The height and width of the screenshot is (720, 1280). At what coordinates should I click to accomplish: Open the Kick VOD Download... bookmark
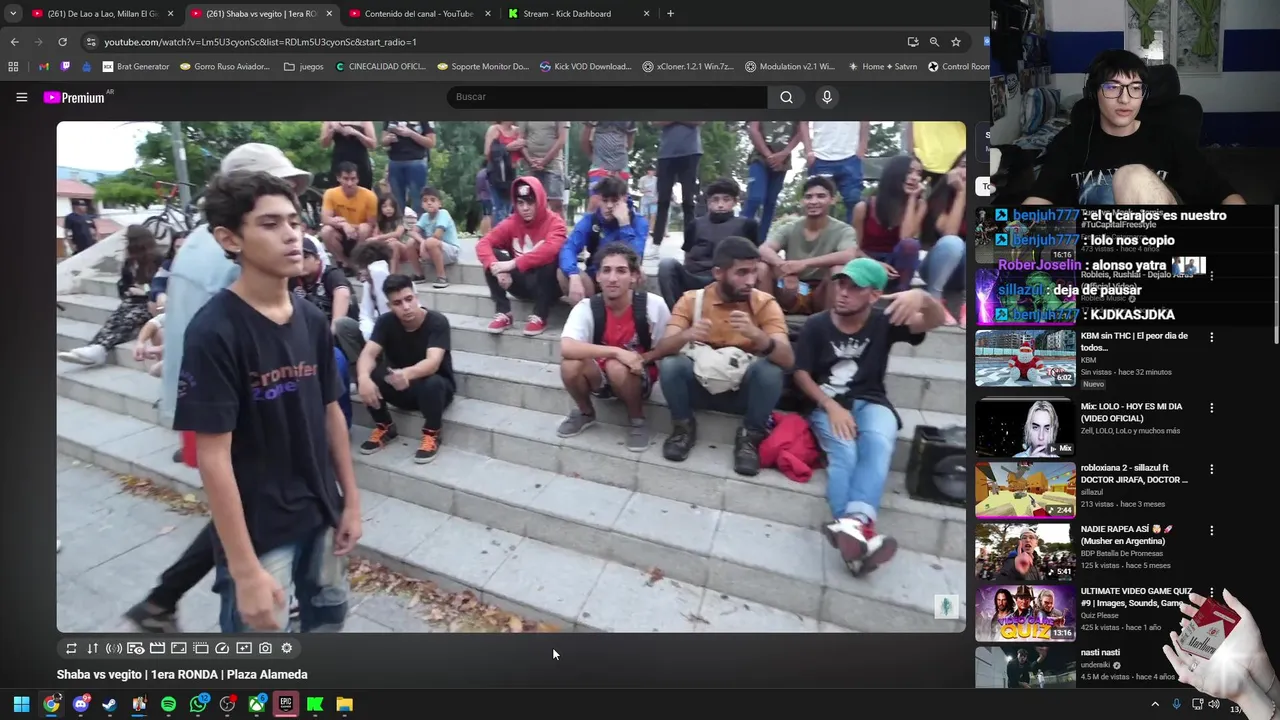tap(585, 67)
